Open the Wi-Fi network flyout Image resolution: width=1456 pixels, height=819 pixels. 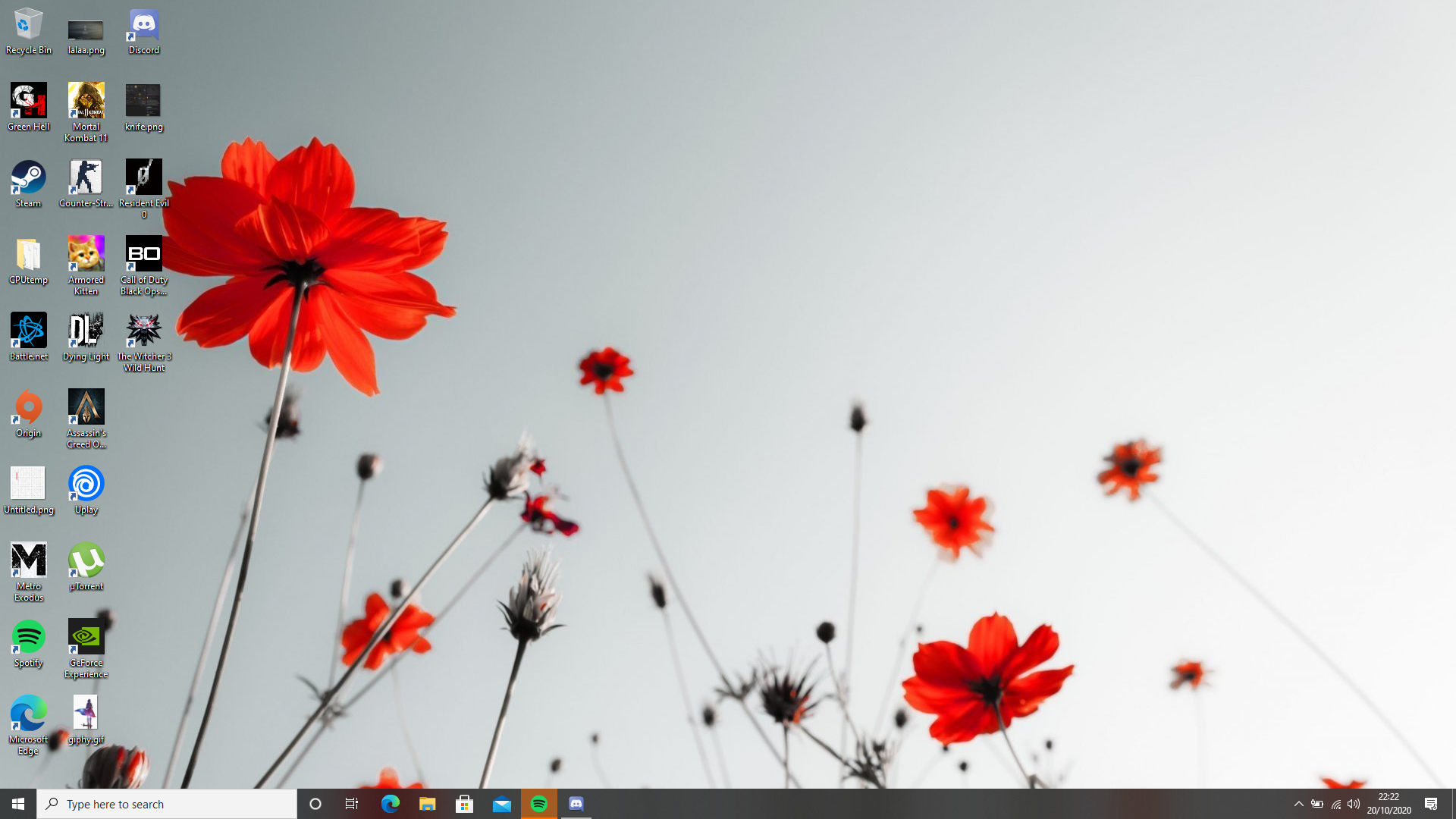click(1335, 804)
